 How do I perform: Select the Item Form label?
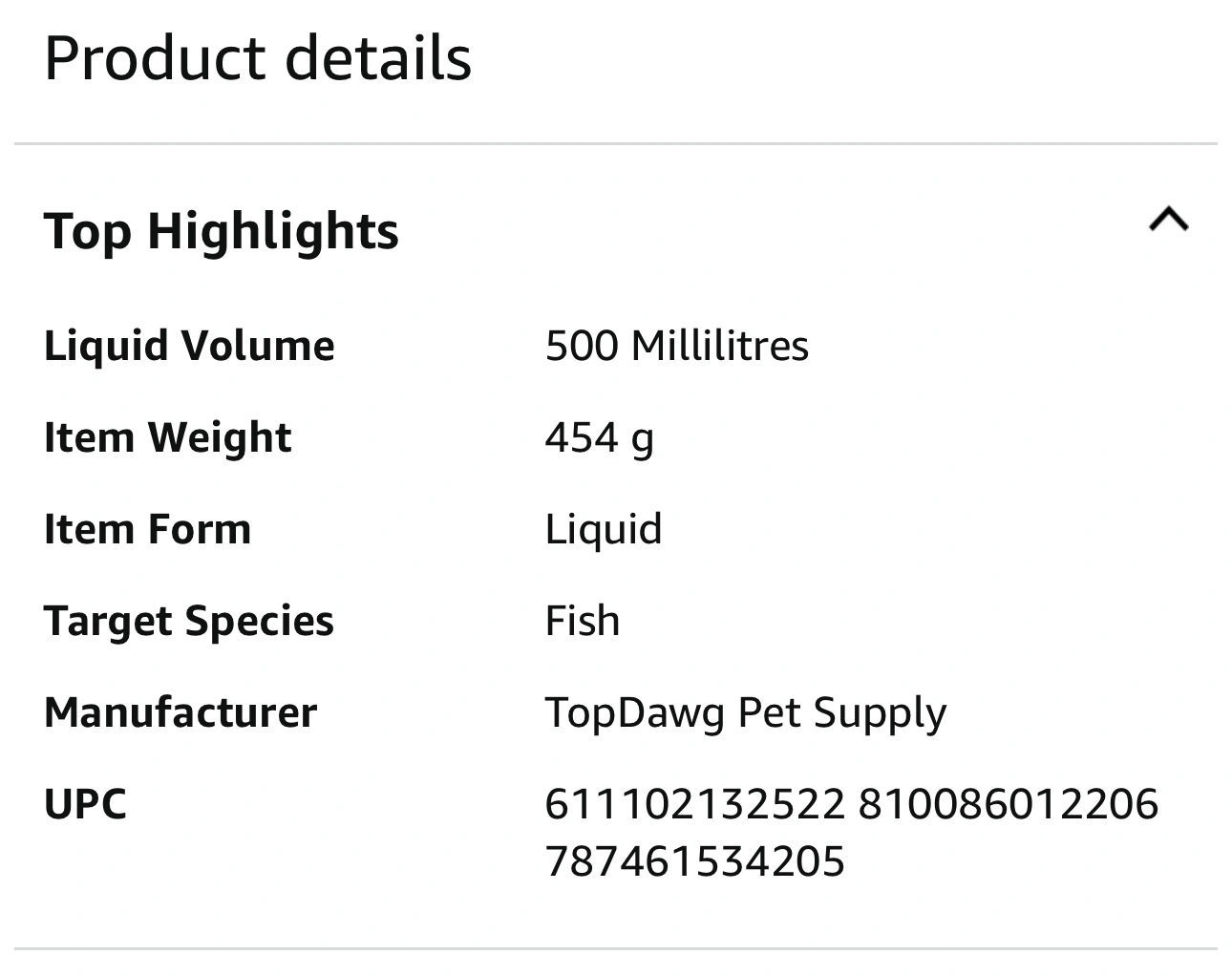pyautogui.click(x=147, y=529)
